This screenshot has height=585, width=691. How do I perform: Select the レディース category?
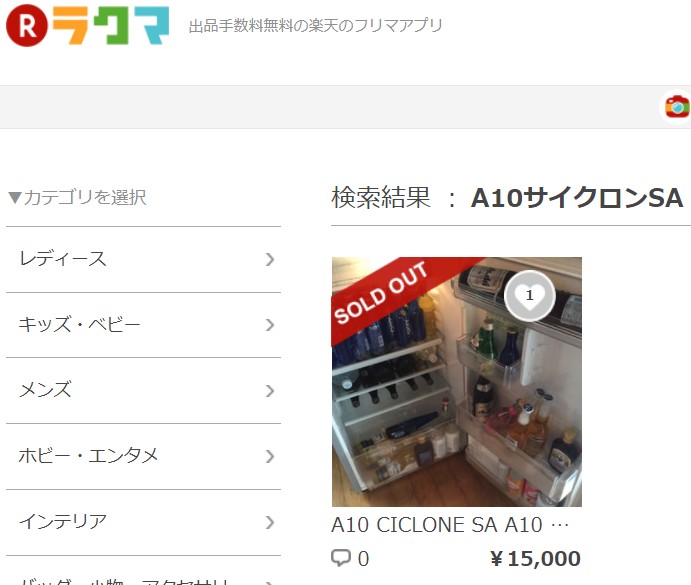(143, 260)
